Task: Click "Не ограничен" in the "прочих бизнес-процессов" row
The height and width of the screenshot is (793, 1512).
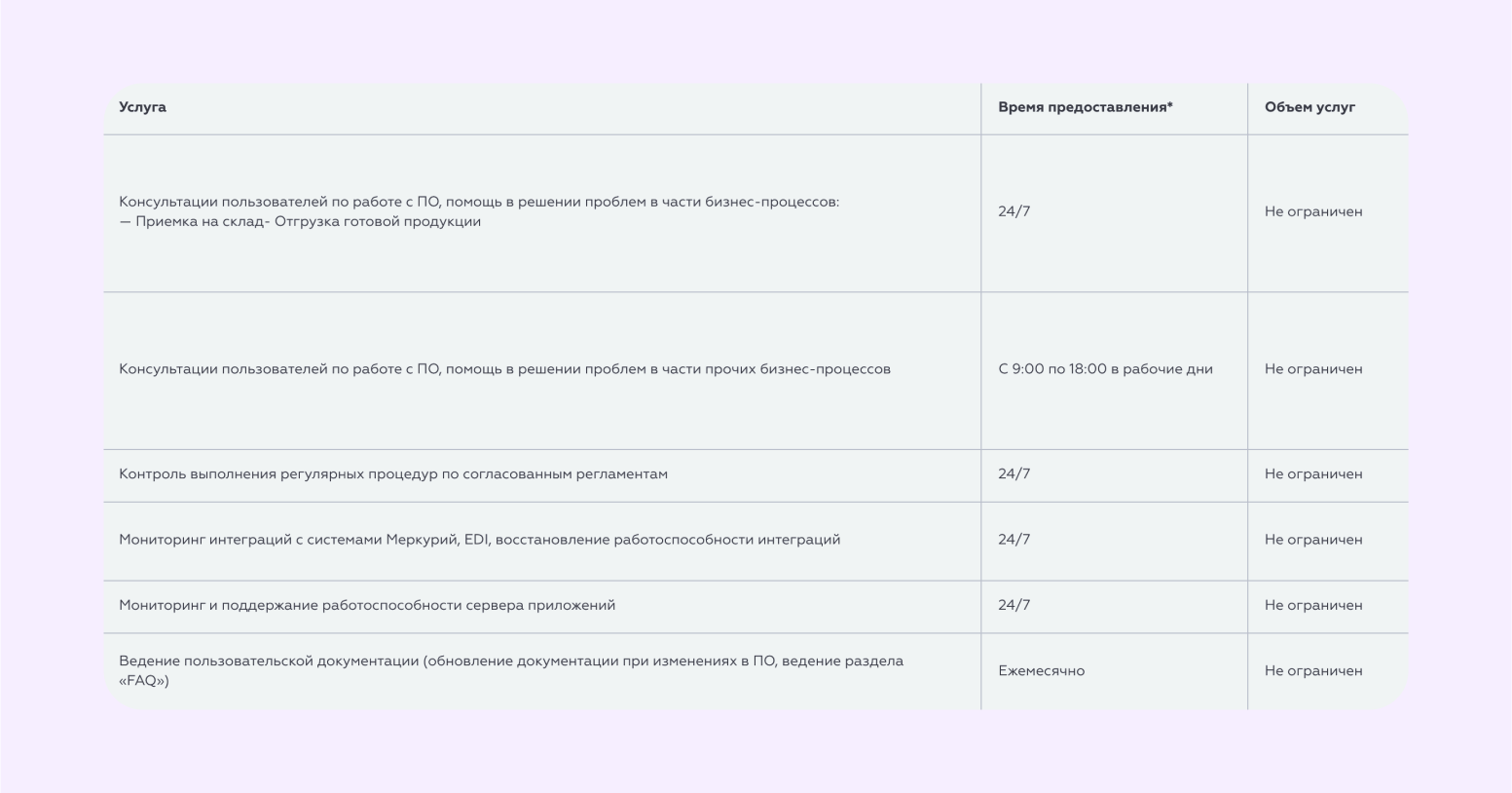Action: pos(1313,369)
